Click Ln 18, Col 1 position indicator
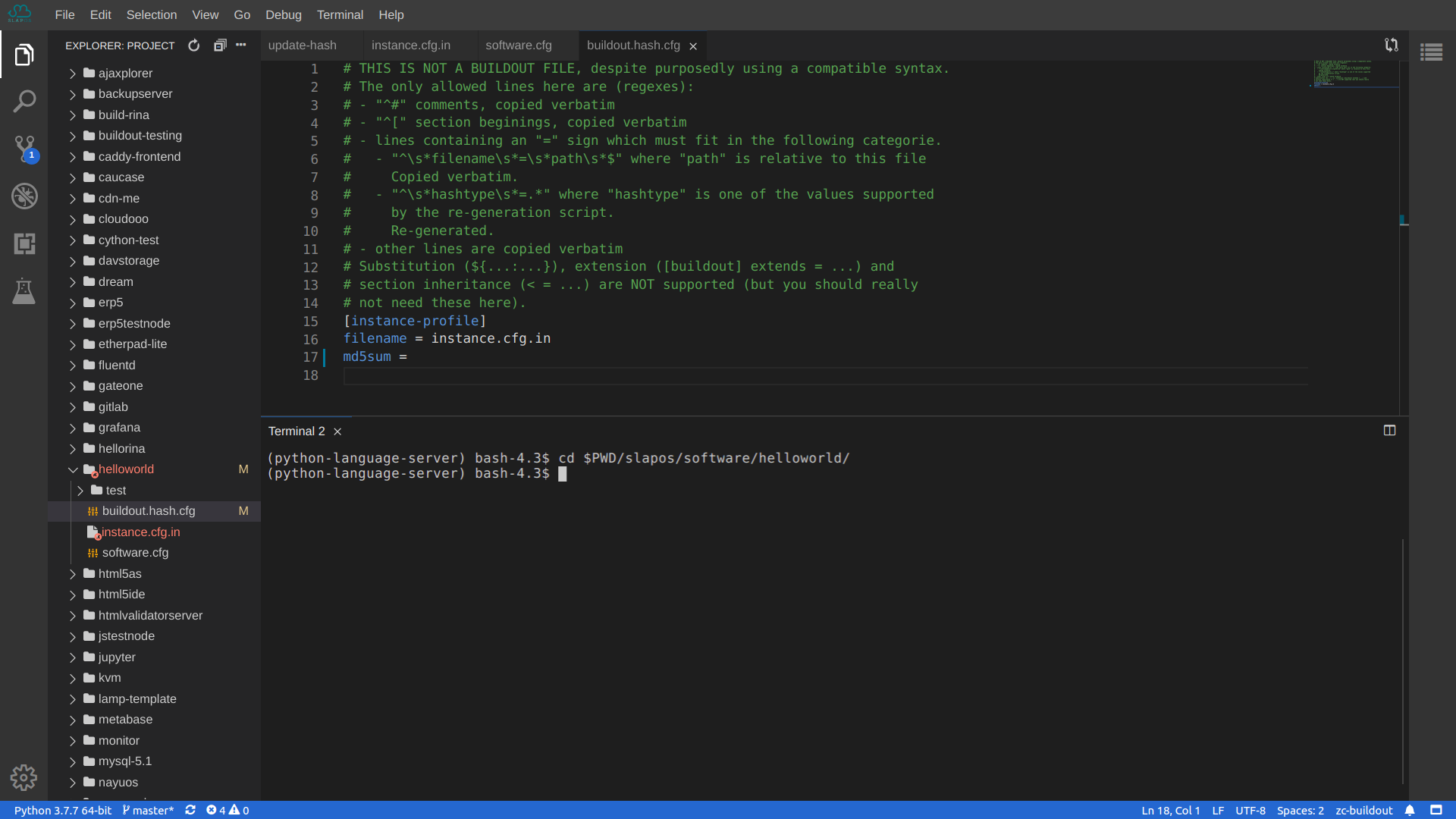The width and height of the screenshot is (1456, 819). (1171, 810)
